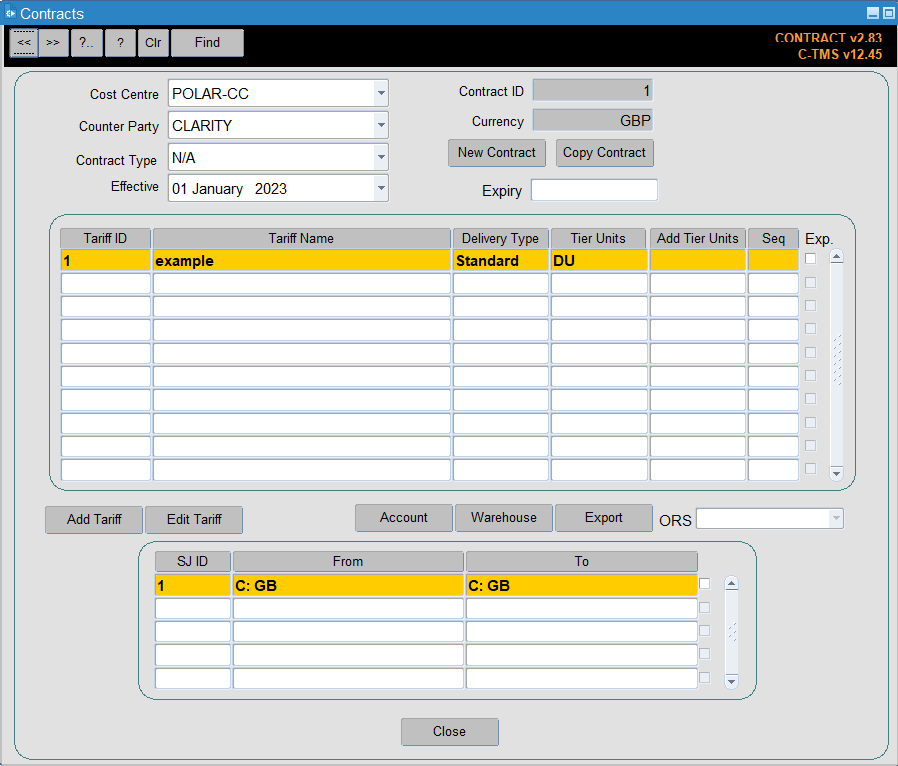
Task: Click the Export button
Action: click(x=604, y=518)
